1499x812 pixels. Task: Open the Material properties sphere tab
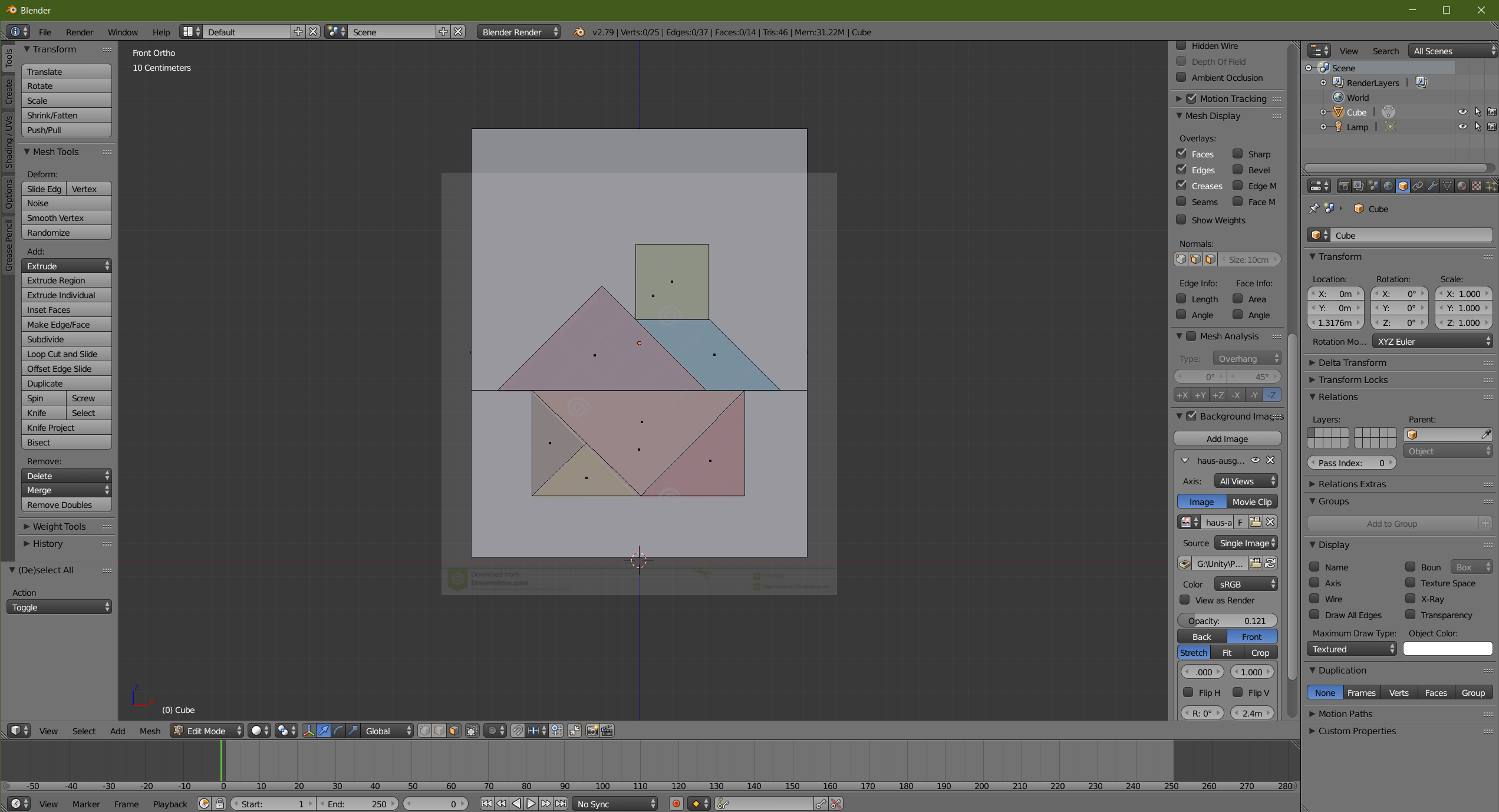[x=1461, y=186]
